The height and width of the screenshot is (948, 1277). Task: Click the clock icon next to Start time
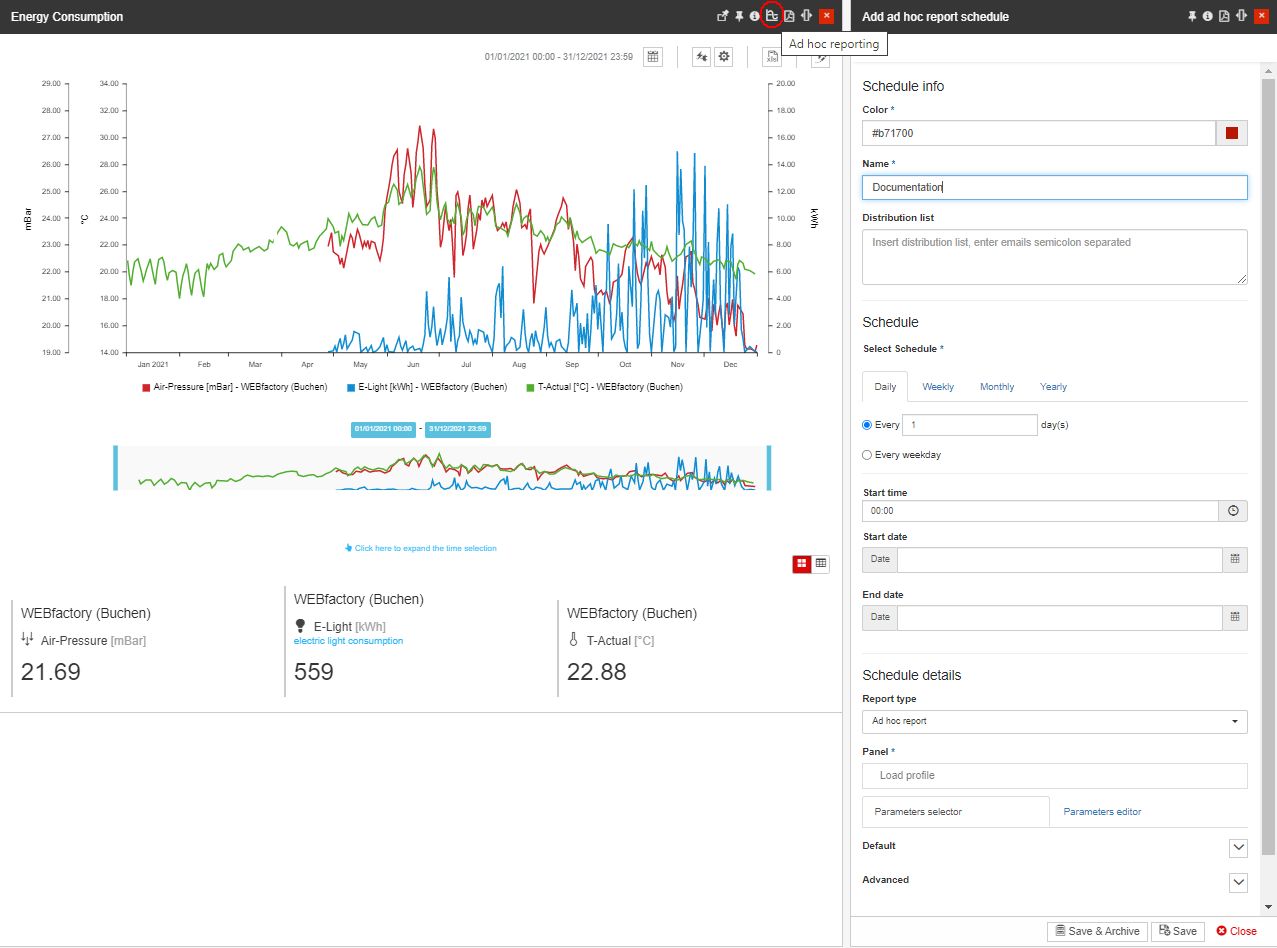point(1233,511)
